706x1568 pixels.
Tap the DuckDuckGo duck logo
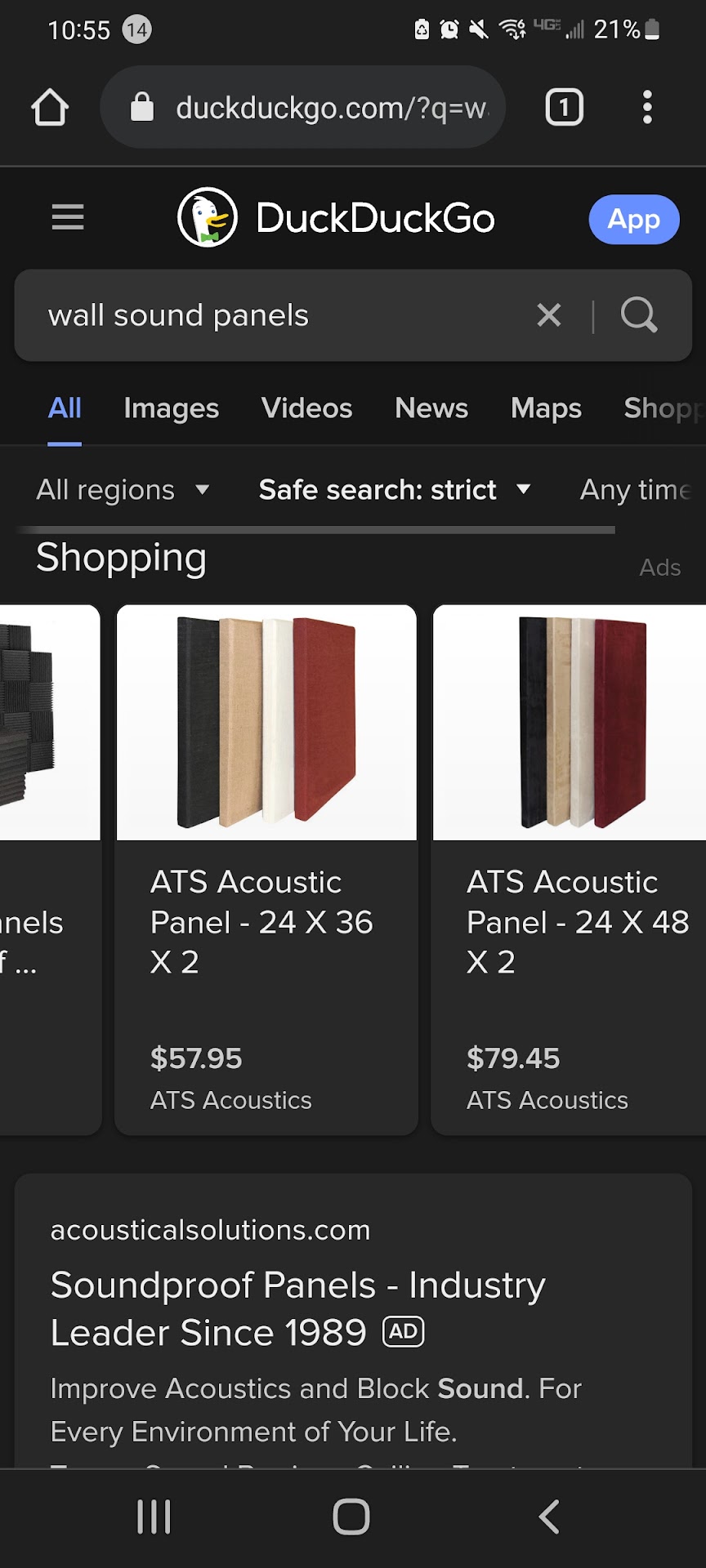point(208,217)
